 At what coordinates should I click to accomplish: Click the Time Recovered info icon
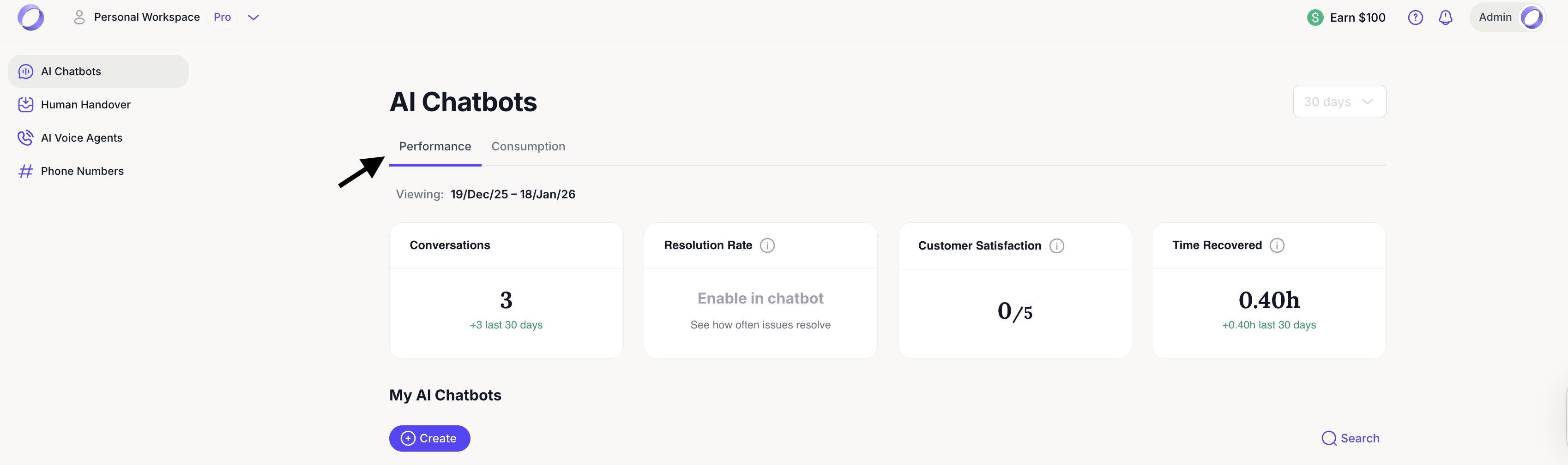coord(1277,245)
